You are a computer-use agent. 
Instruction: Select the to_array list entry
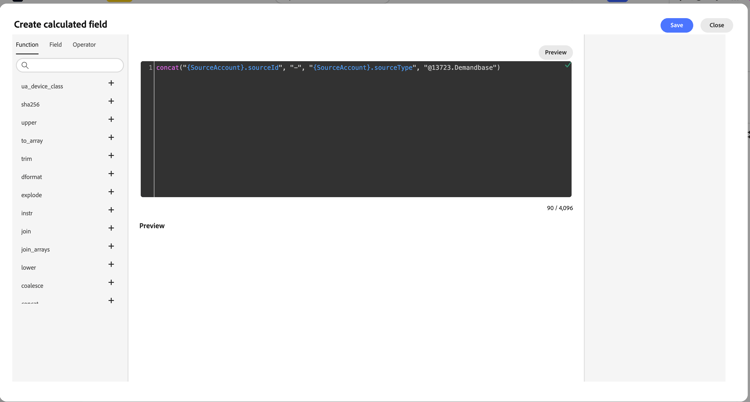coord(32,141)
